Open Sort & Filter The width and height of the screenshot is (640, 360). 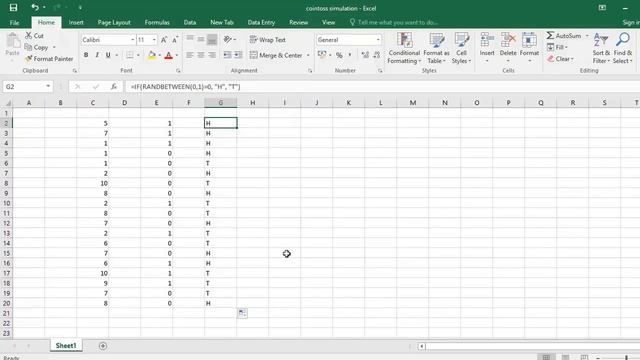pyautogui.click(x=601, y=48)
